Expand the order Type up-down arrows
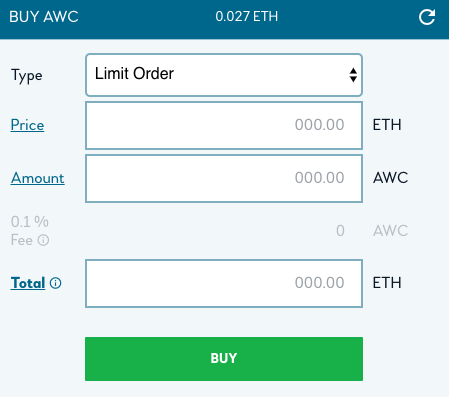449x397 pixels. pyautogui.click(x=353, y=75)
